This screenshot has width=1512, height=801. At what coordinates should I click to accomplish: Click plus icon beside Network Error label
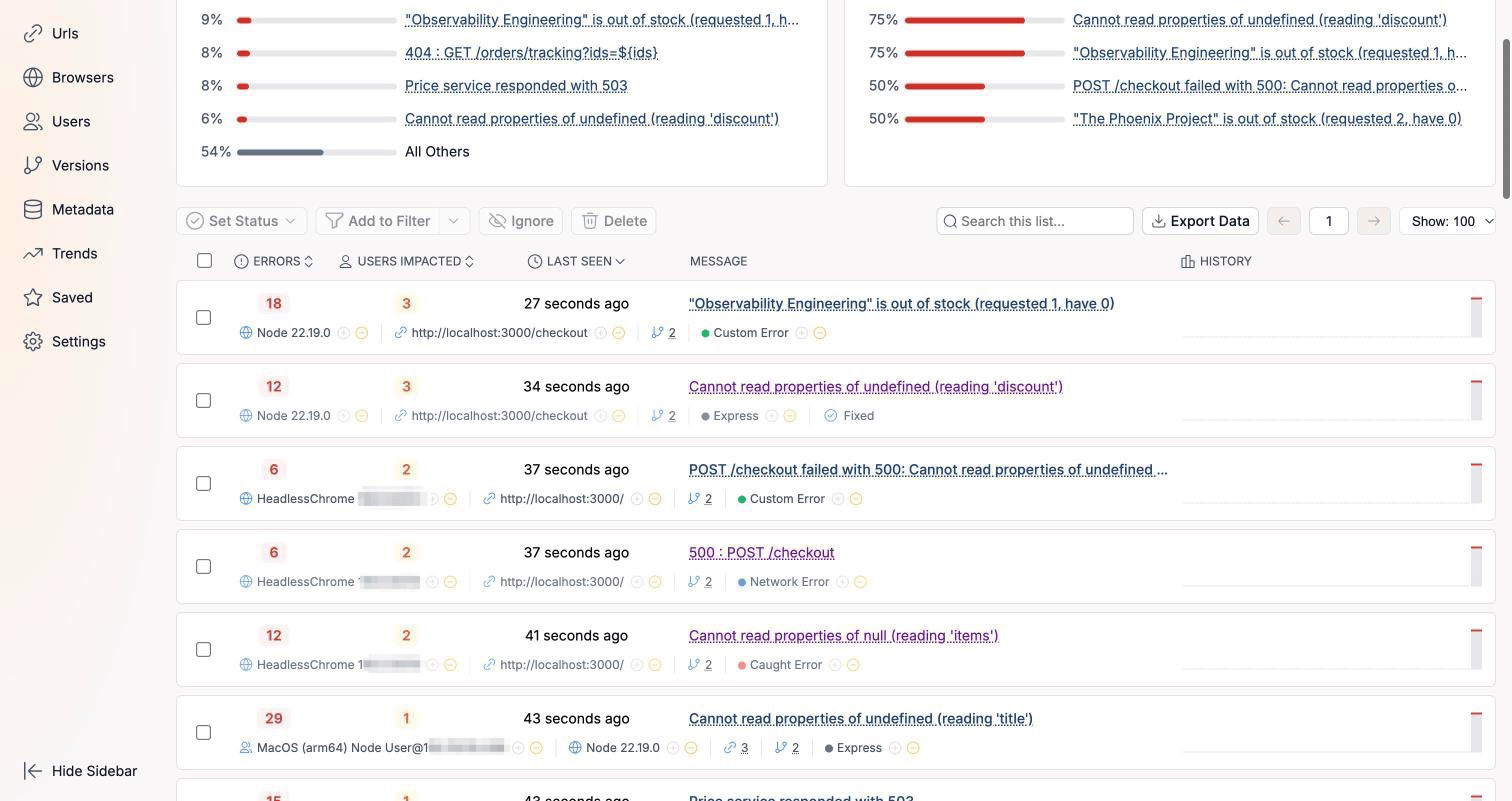(842, 582)
